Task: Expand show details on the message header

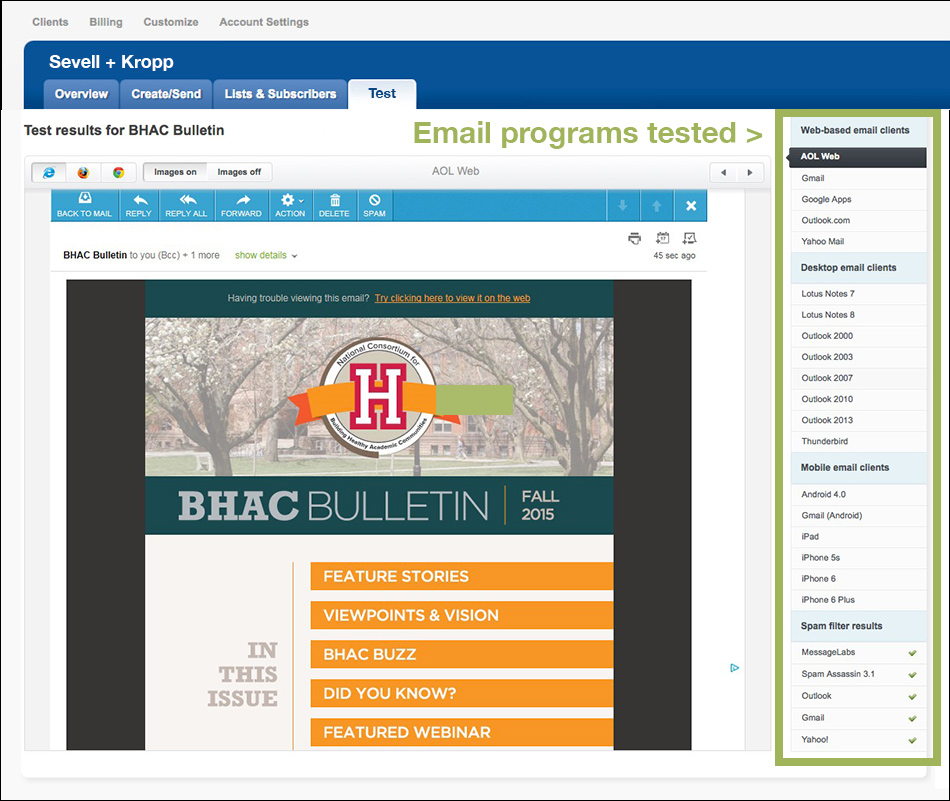Action: 266,256
